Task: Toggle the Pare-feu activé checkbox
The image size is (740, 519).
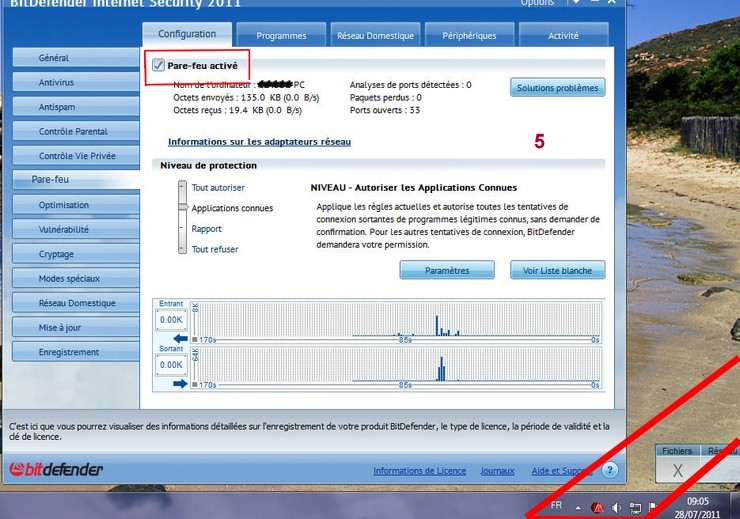Action: (159, 65)
